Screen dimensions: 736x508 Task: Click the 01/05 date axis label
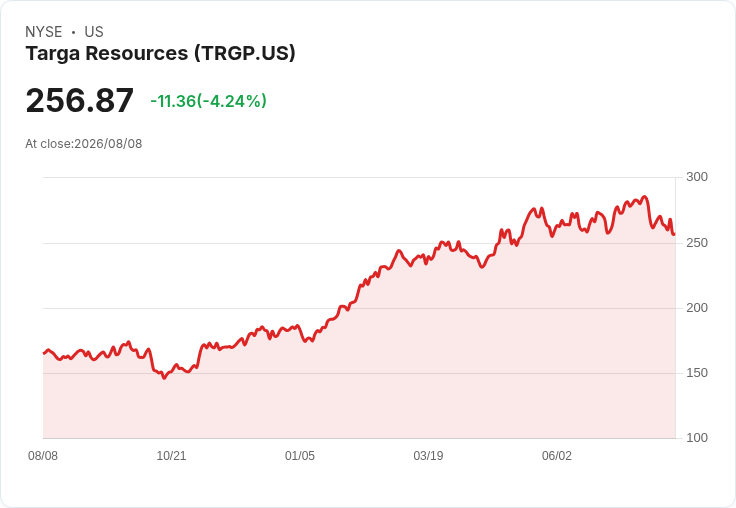300,456
